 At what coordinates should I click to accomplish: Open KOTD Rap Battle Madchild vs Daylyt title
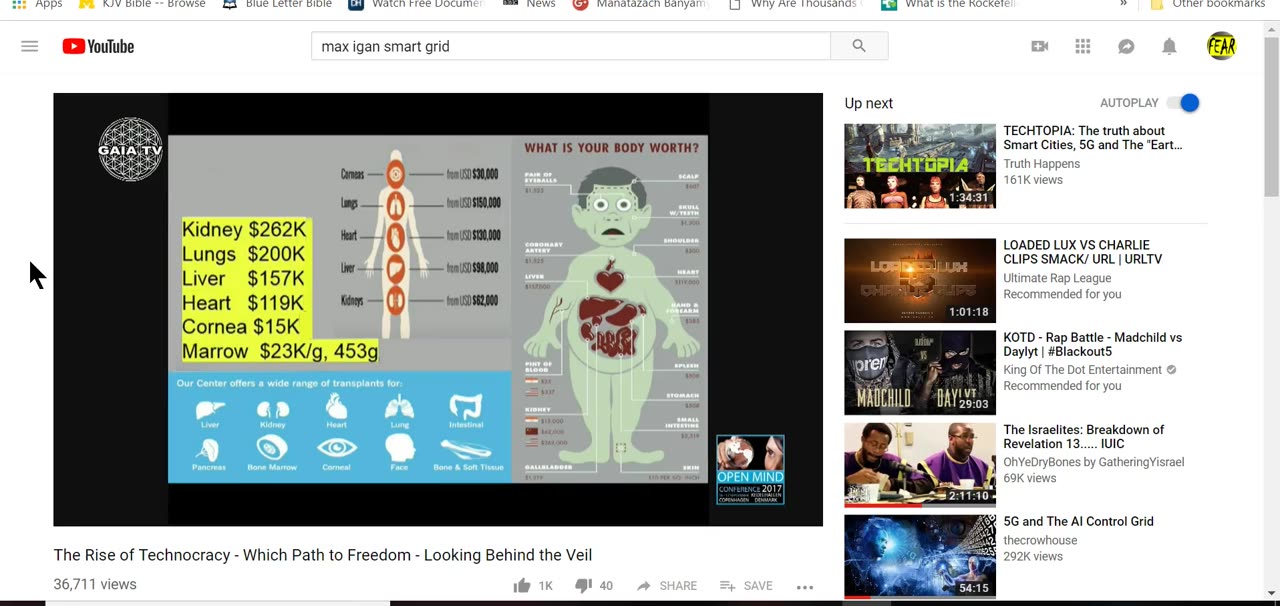[x=1093, y=345]
